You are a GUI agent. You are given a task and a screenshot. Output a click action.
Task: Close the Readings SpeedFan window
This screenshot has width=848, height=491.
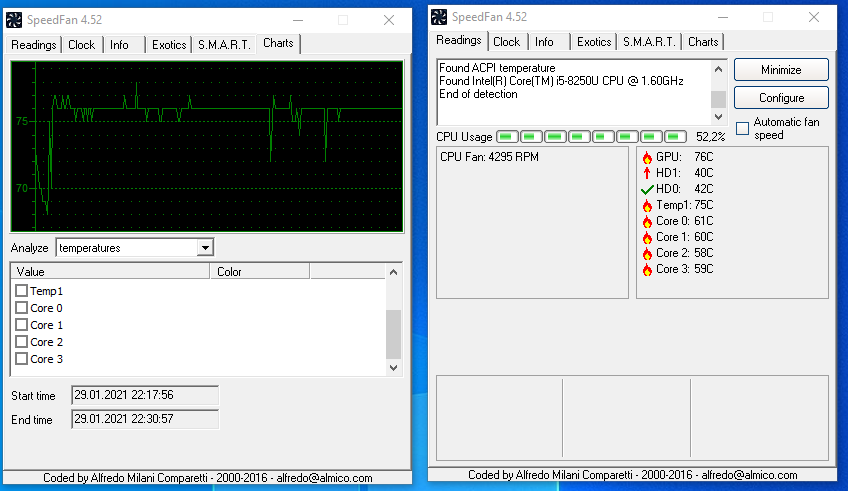click(813, 17)
